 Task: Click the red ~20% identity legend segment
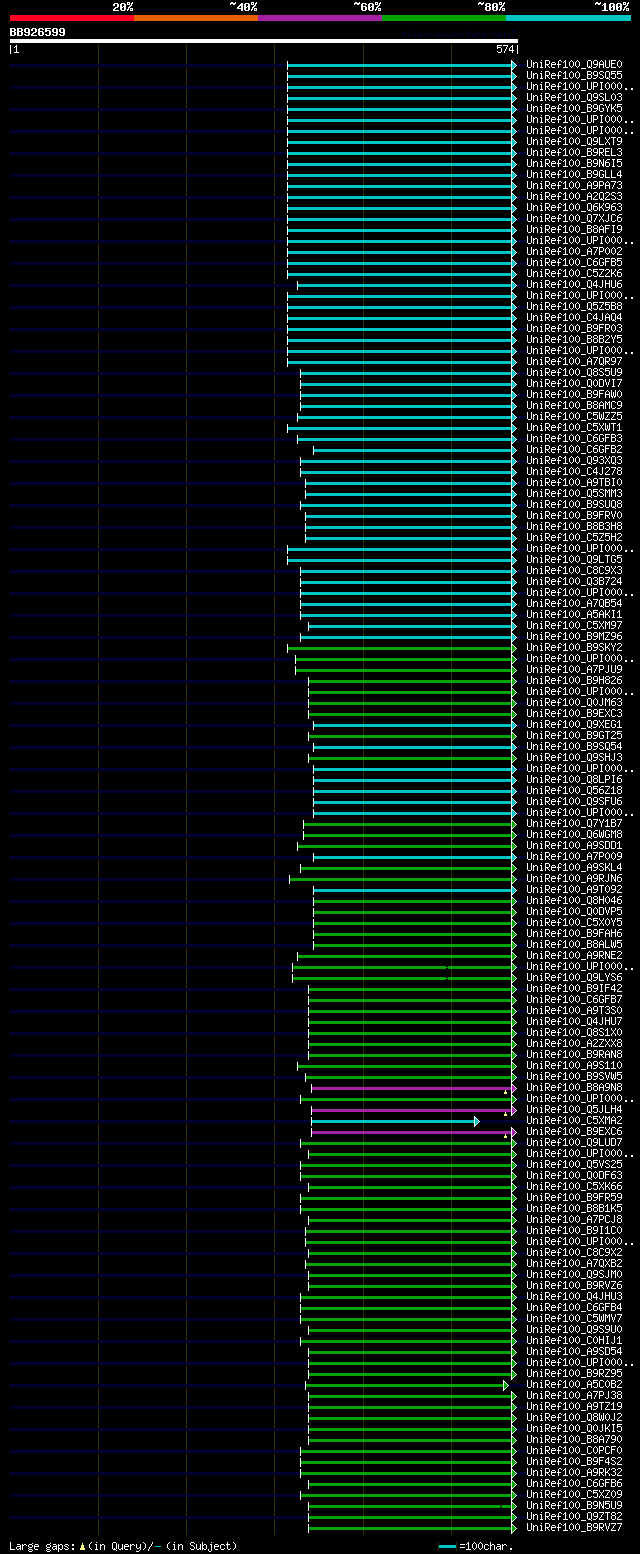coord(72,17)
